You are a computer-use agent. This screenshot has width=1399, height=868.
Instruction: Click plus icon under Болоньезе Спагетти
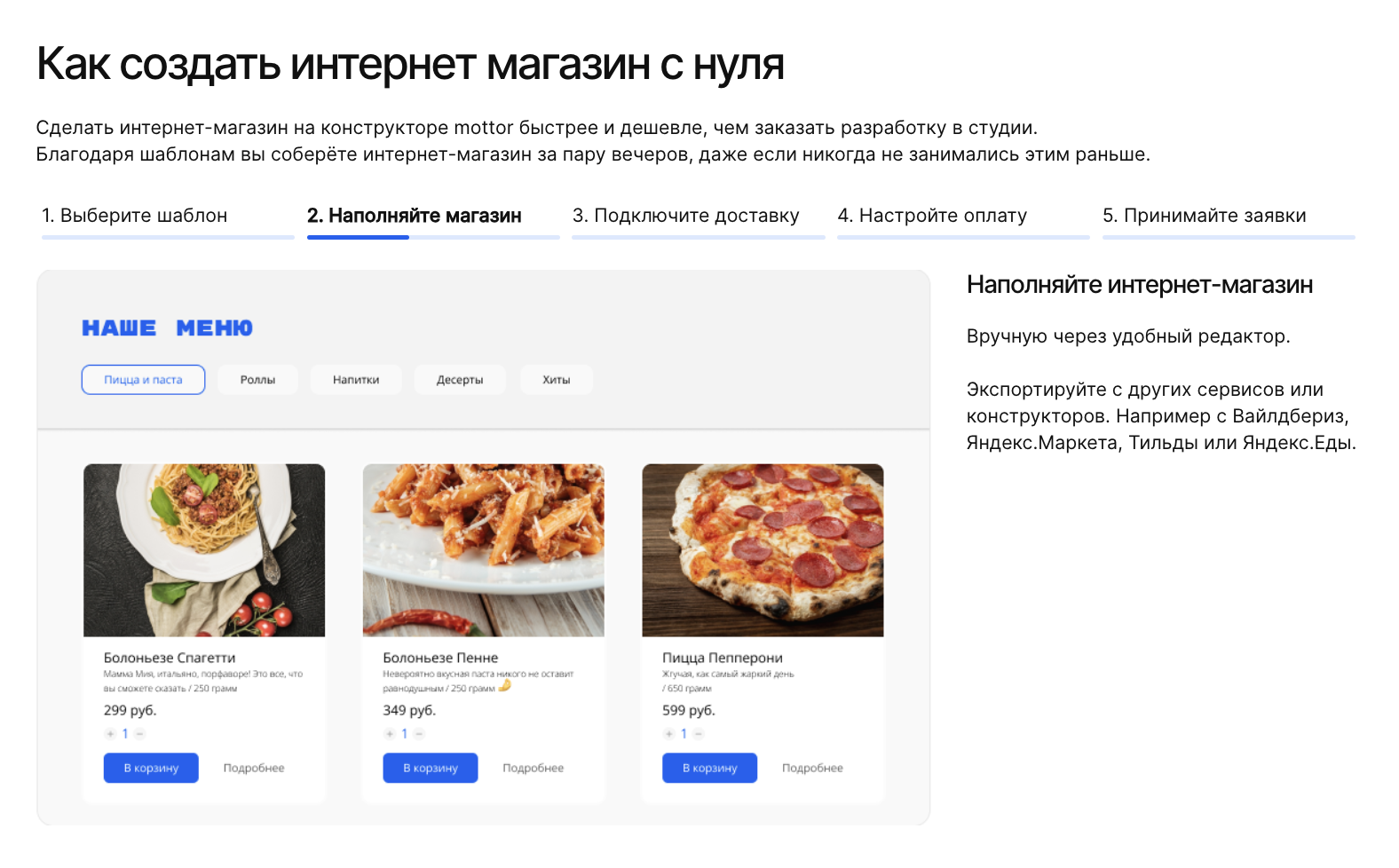[110, 734]
